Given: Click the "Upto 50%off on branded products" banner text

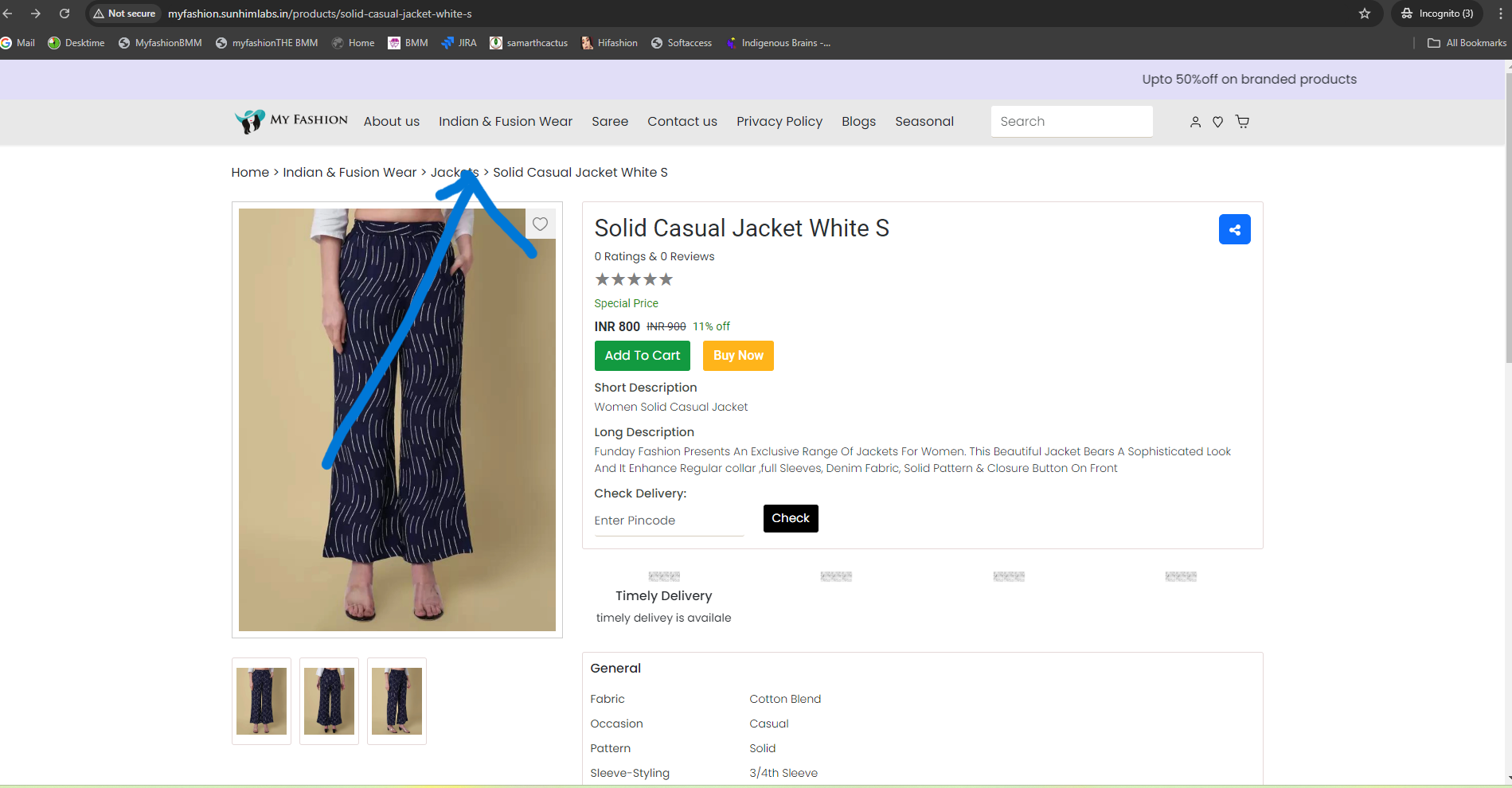Looking at the screenshot, I should pyautogui.click(x=1249, y=80).
